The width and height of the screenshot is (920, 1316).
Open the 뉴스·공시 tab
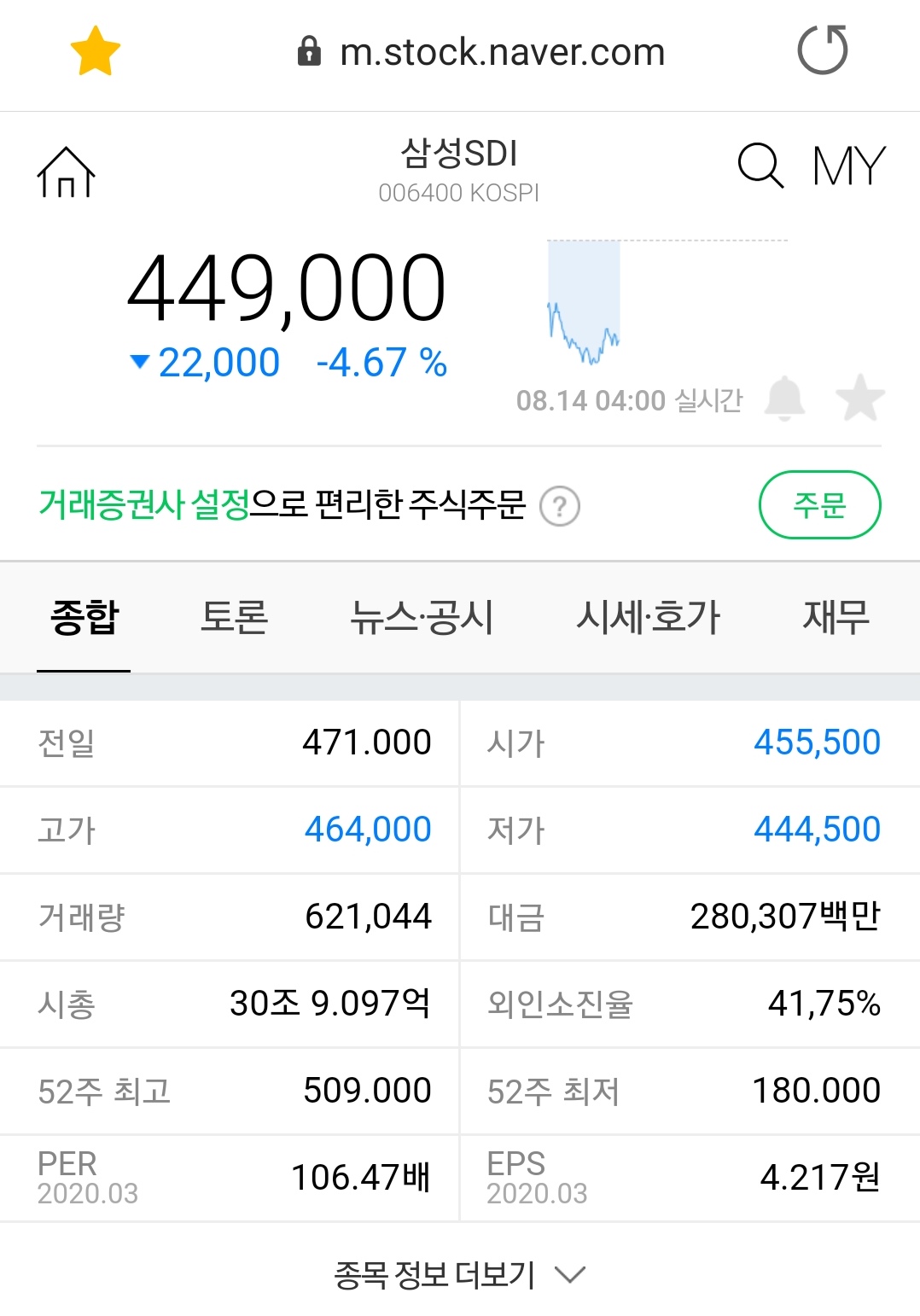(422, 617)
